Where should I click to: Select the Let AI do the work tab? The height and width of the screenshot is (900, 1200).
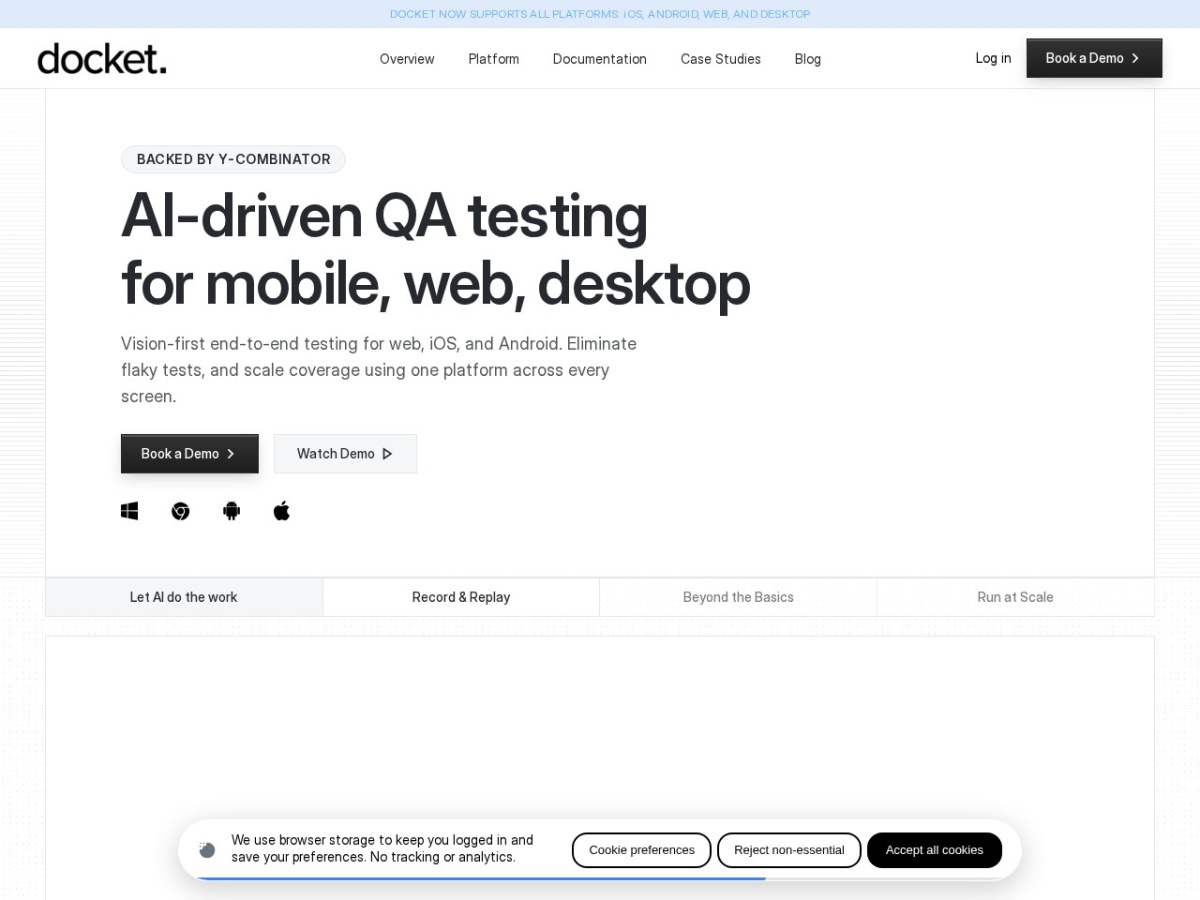(184, 597)
